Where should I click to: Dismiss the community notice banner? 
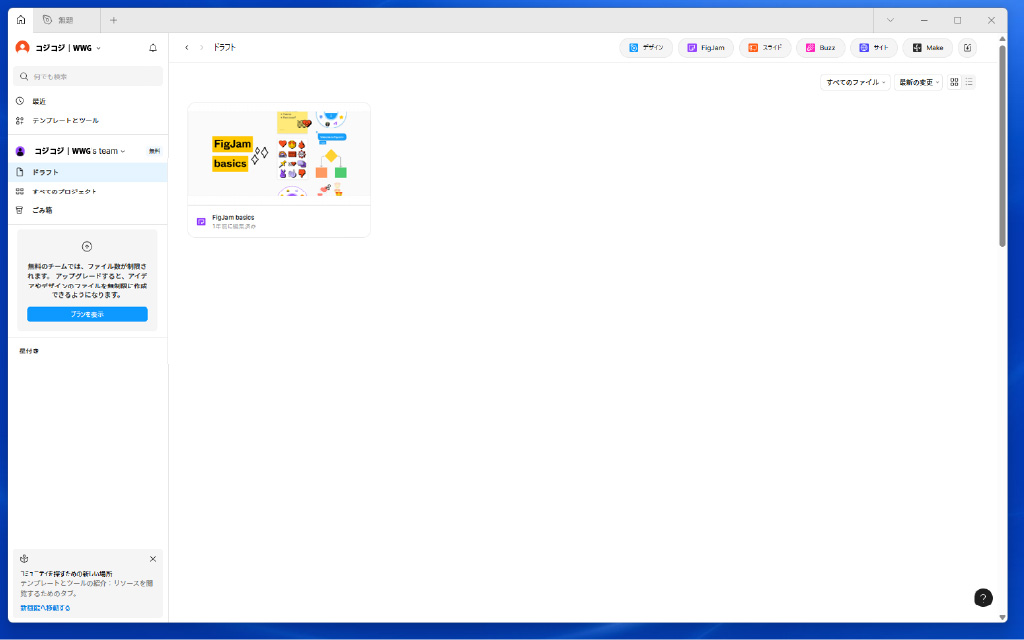(153, 559)
